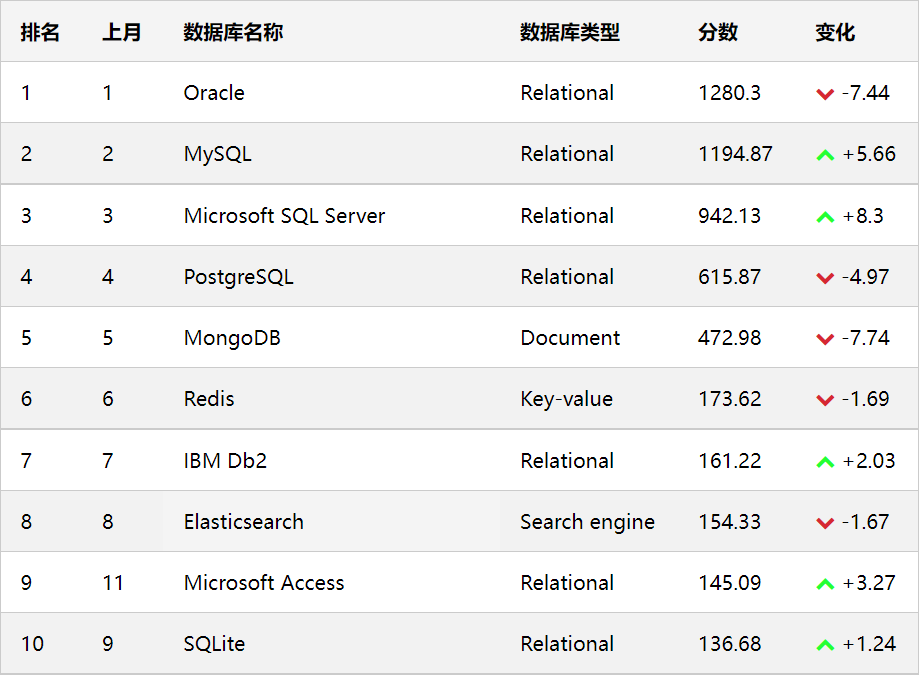Select the Microsoft Access database name
Image resolution: width=920 pixels, height=675 pixels.
(x=264, y=583)
